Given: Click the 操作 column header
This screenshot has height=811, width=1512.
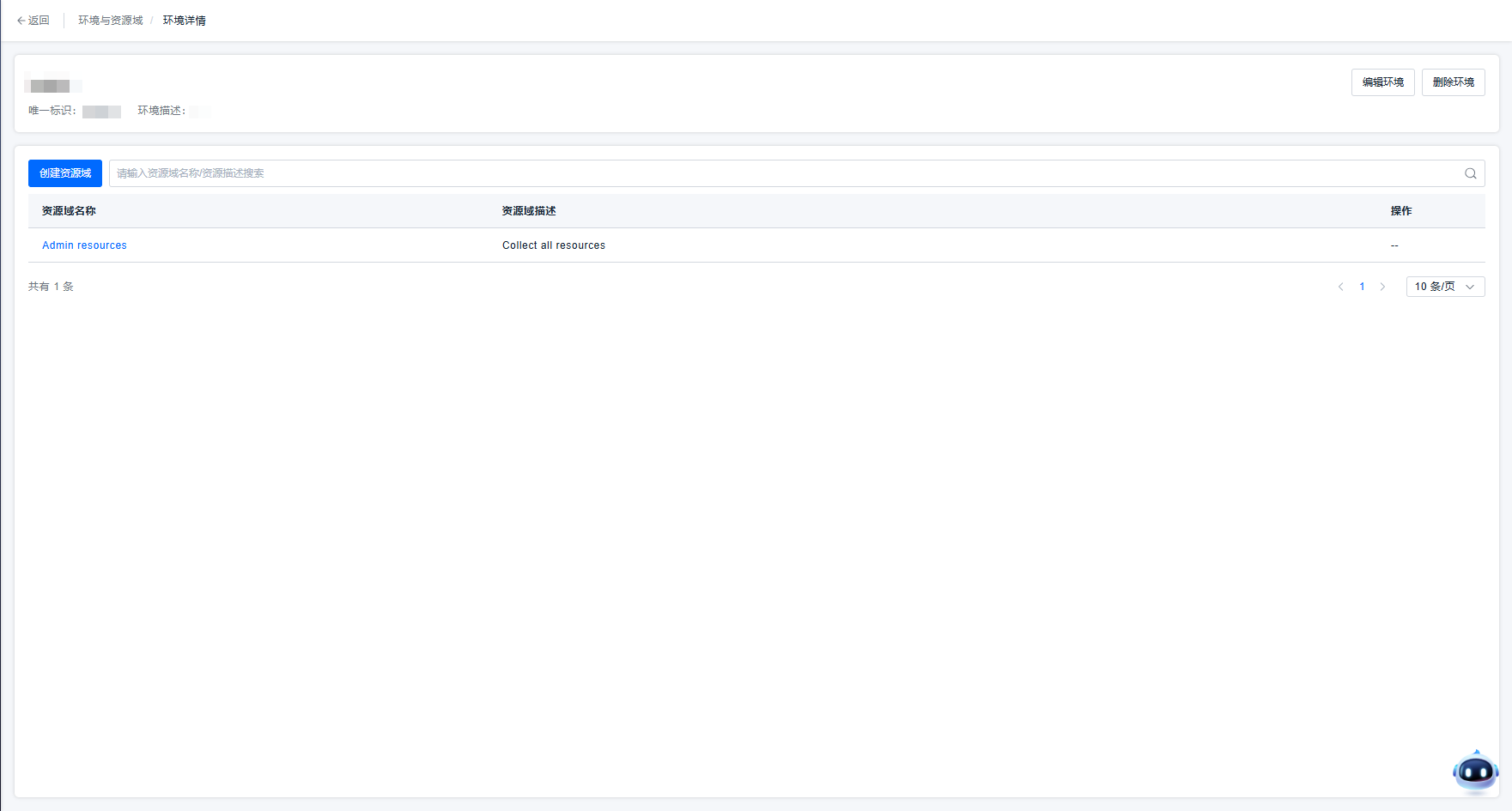Looking at the screenshot, I should (x=1400, y=211).
